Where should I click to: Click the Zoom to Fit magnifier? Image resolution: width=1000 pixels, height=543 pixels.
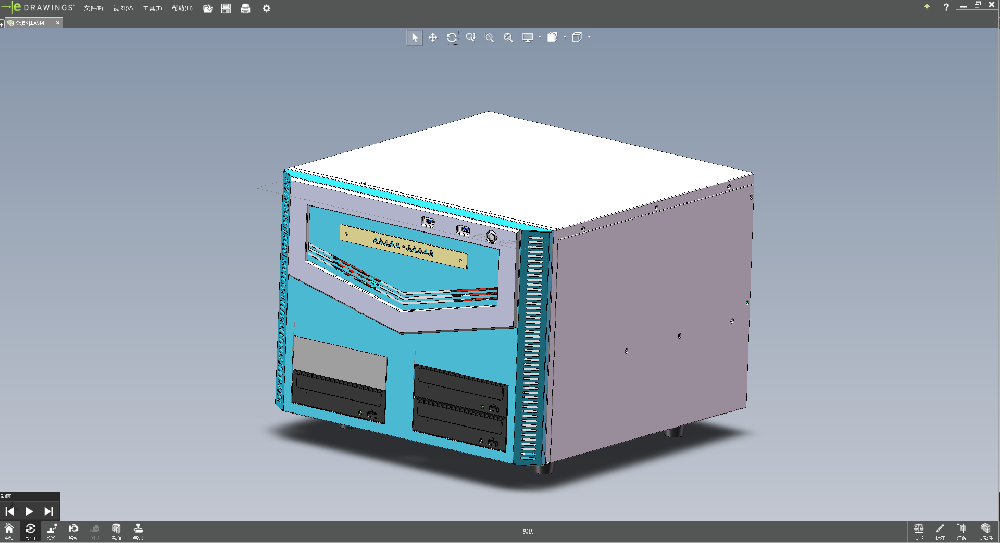click(x=490, y=37)
